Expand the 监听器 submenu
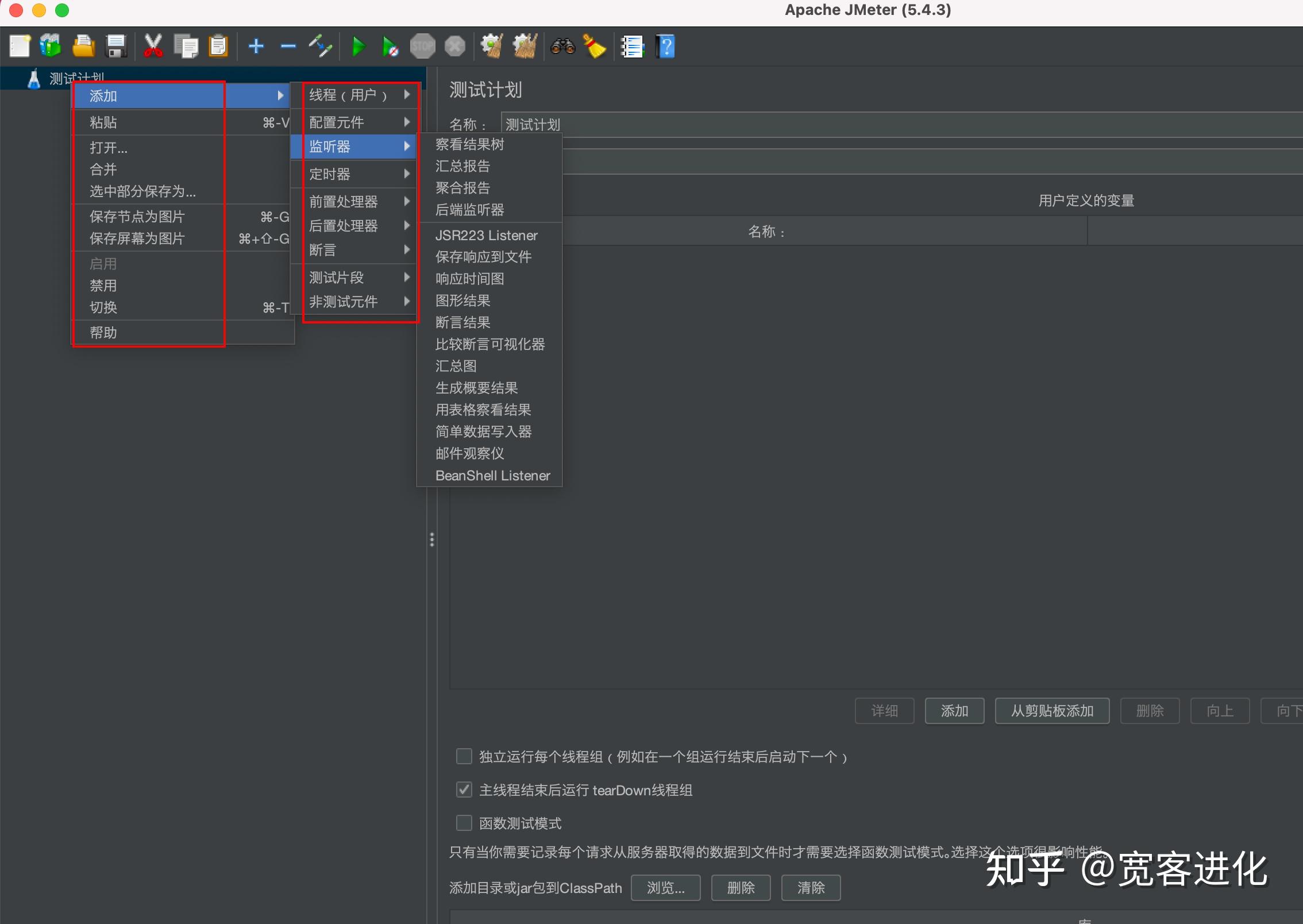1303x924 pixels. tap(353, 147)
